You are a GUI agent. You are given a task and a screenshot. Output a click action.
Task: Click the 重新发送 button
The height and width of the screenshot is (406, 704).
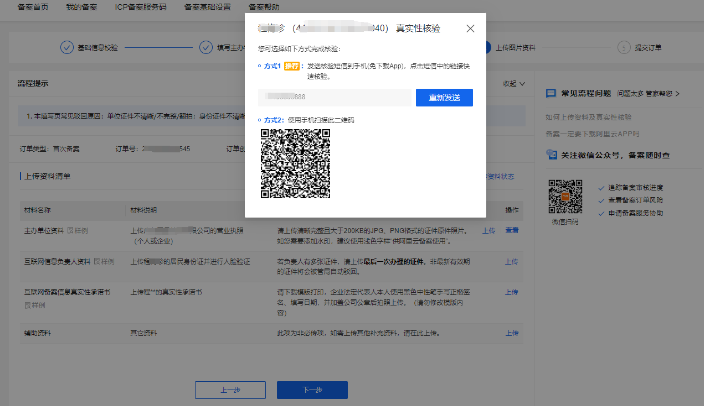coord(444,97)
